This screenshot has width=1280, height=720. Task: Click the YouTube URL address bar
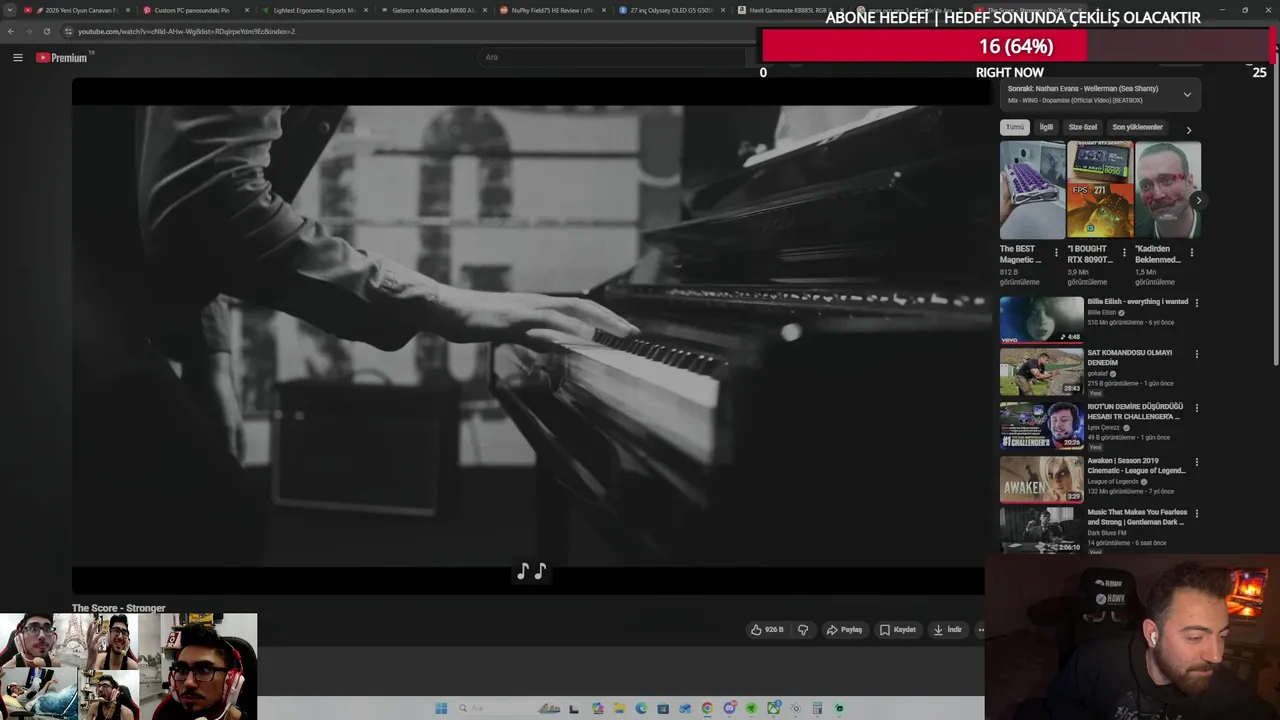click(400, 31)
